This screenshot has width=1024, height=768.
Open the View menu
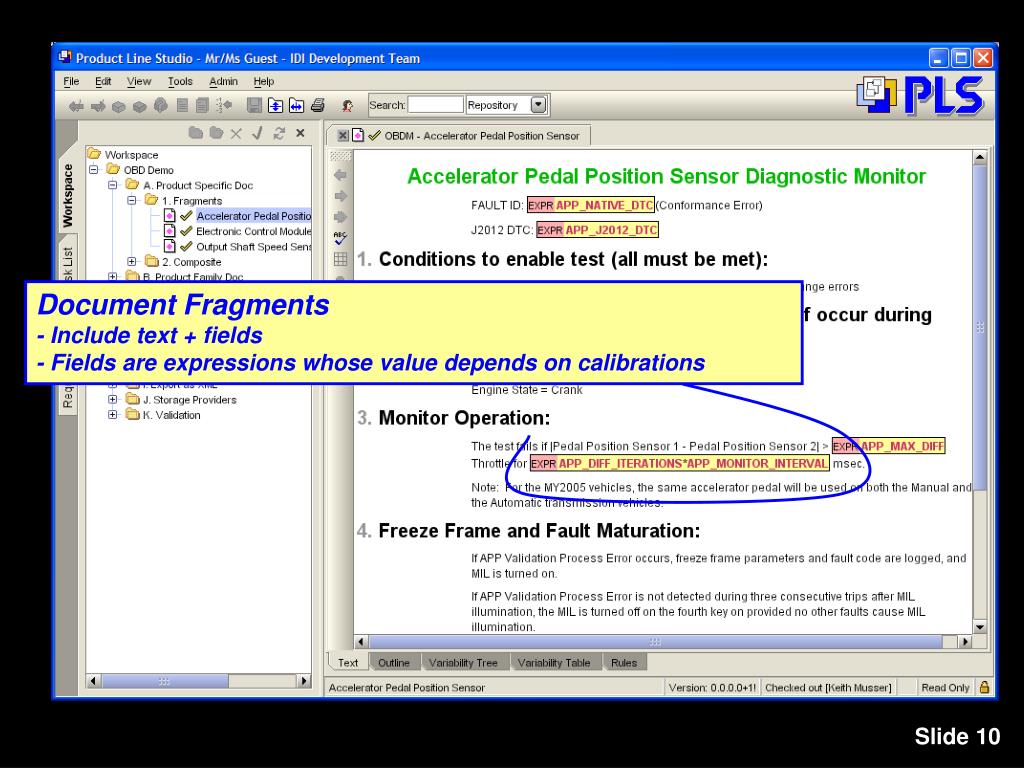[x=139, y=82]
